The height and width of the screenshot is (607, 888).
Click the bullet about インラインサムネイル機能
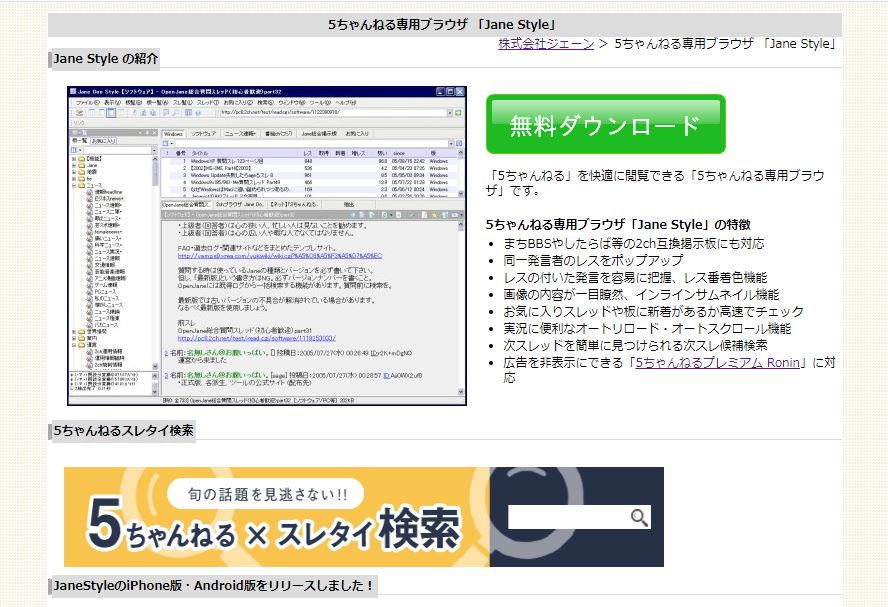tap(641, 294)
